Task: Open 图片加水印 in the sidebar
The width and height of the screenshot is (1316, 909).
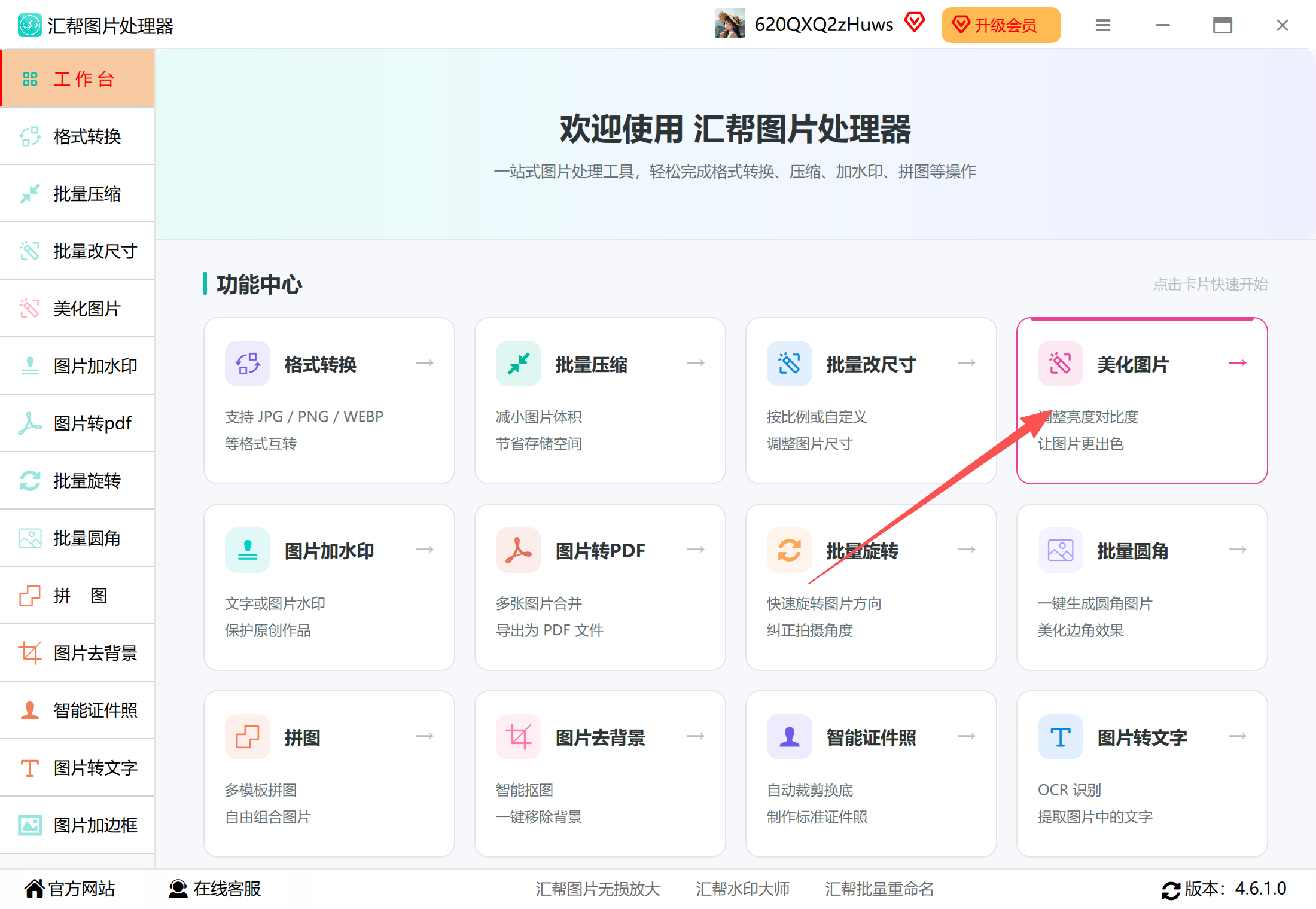Action: pyautogui.click(x=78, y=366)
